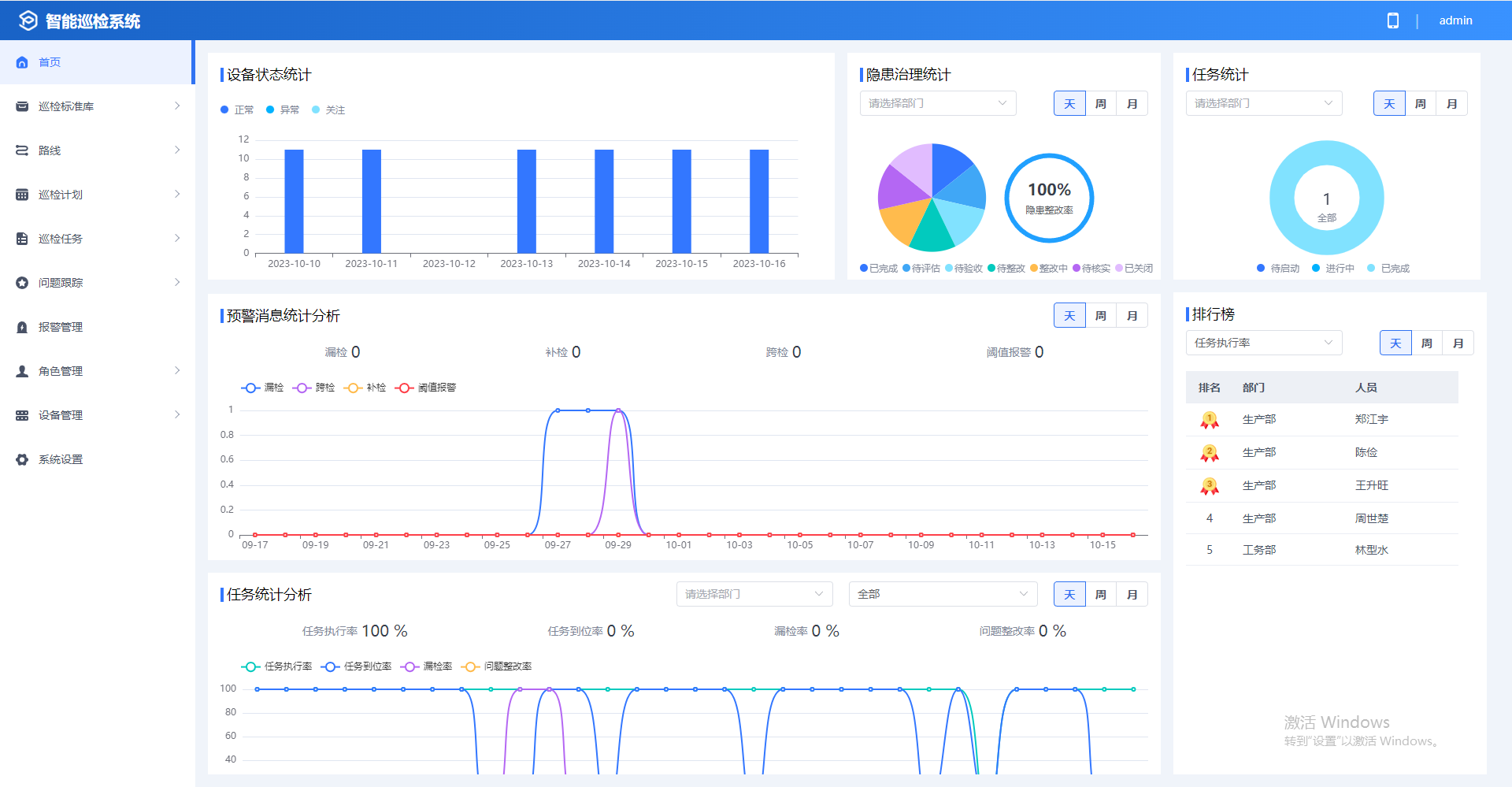
Task: Click the 问题跟踪 star icon
Action: point(22,283)
